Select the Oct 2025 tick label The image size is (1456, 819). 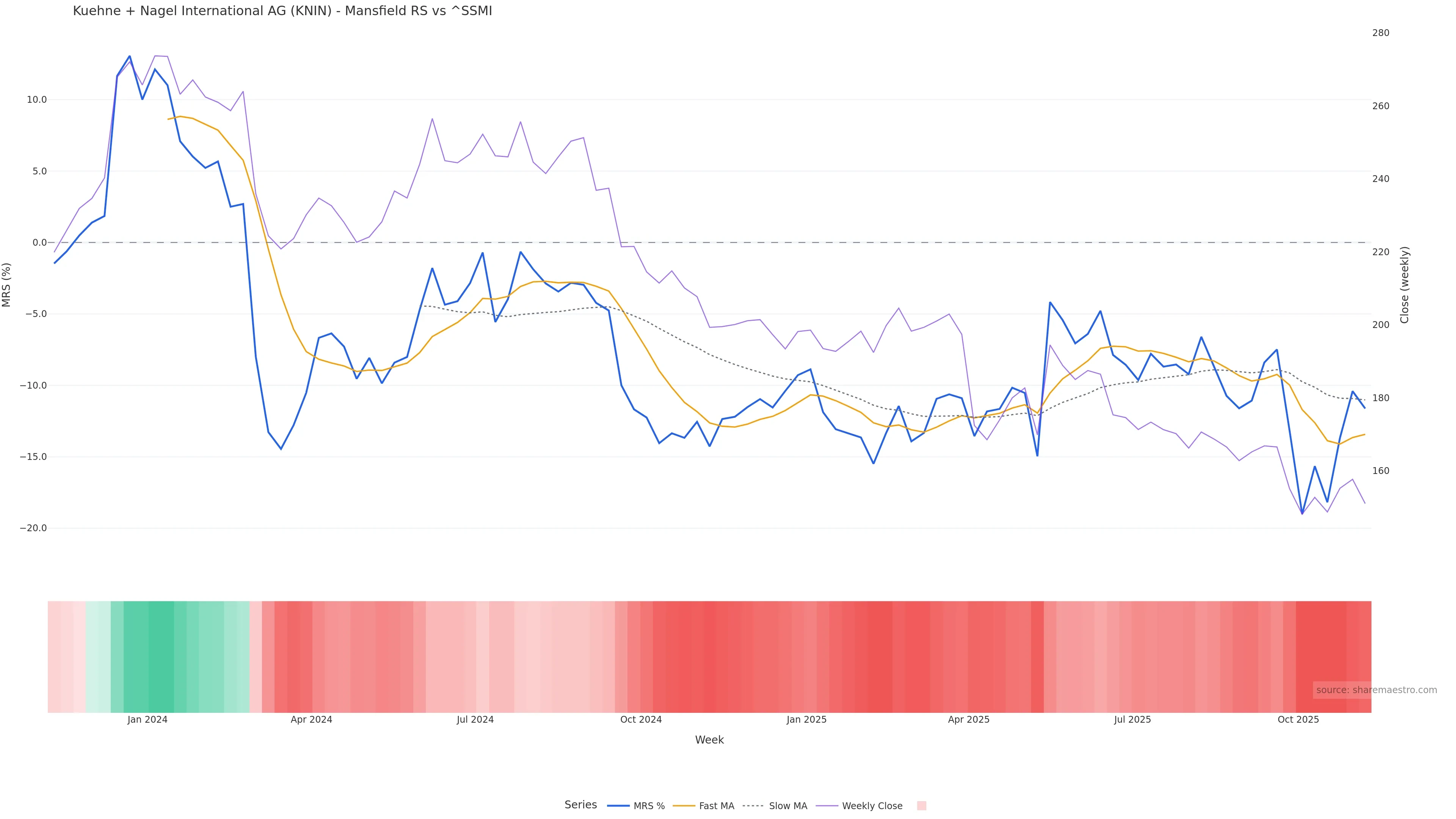click(1298, 720)
